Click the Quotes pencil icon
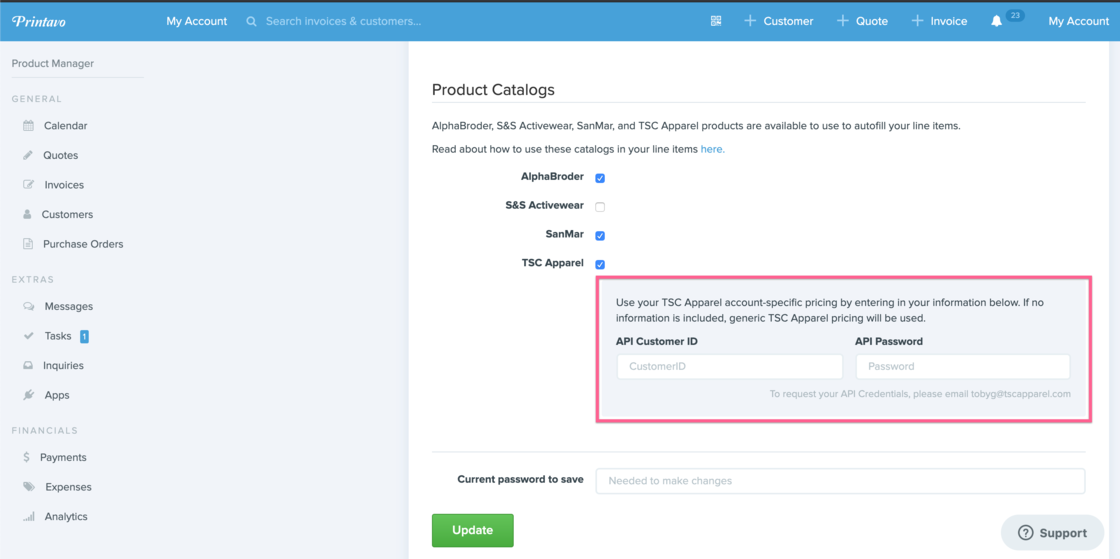This screenshot has height=559, width=1120. 29,155
